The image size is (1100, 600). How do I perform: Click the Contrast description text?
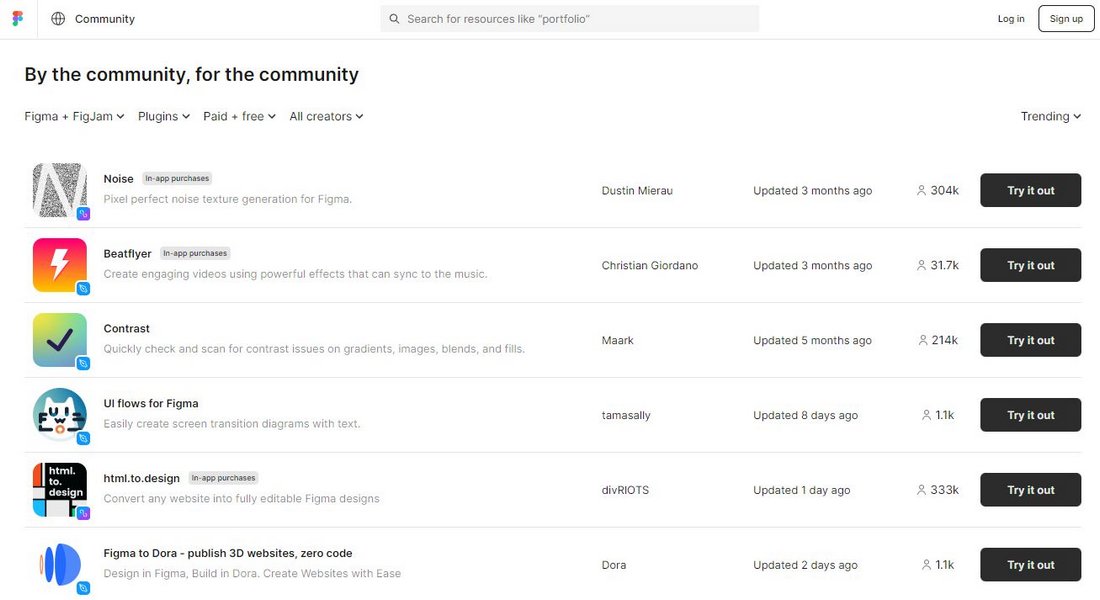(x=314, y=349)
